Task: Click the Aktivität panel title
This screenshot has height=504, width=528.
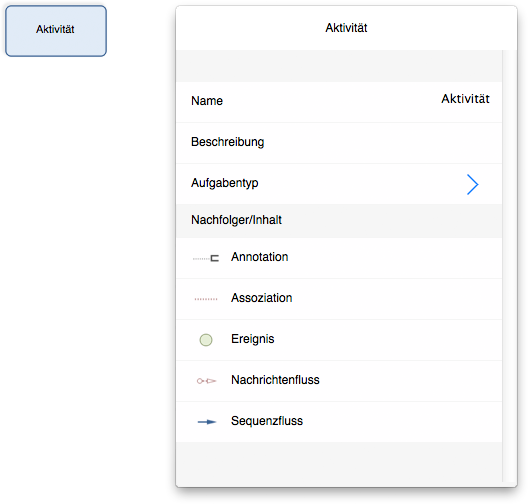Action: pos(346,28)
